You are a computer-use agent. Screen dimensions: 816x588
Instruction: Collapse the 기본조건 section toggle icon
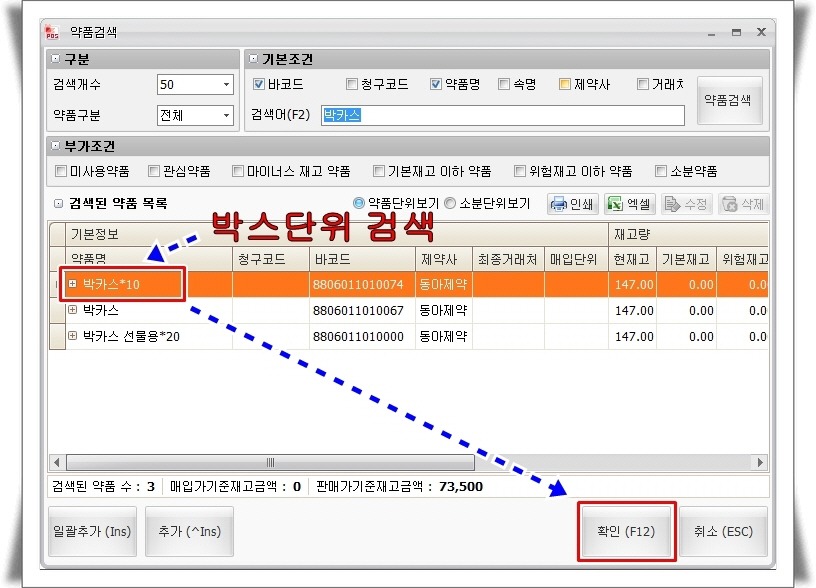(254, 60)
